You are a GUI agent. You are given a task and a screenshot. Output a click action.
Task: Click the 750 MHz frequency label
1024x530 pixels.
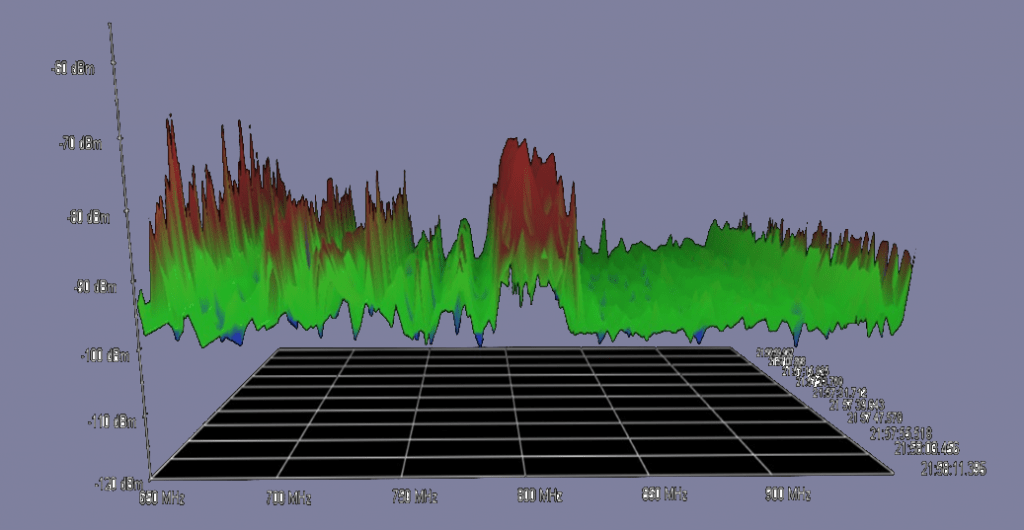[413, 496]
